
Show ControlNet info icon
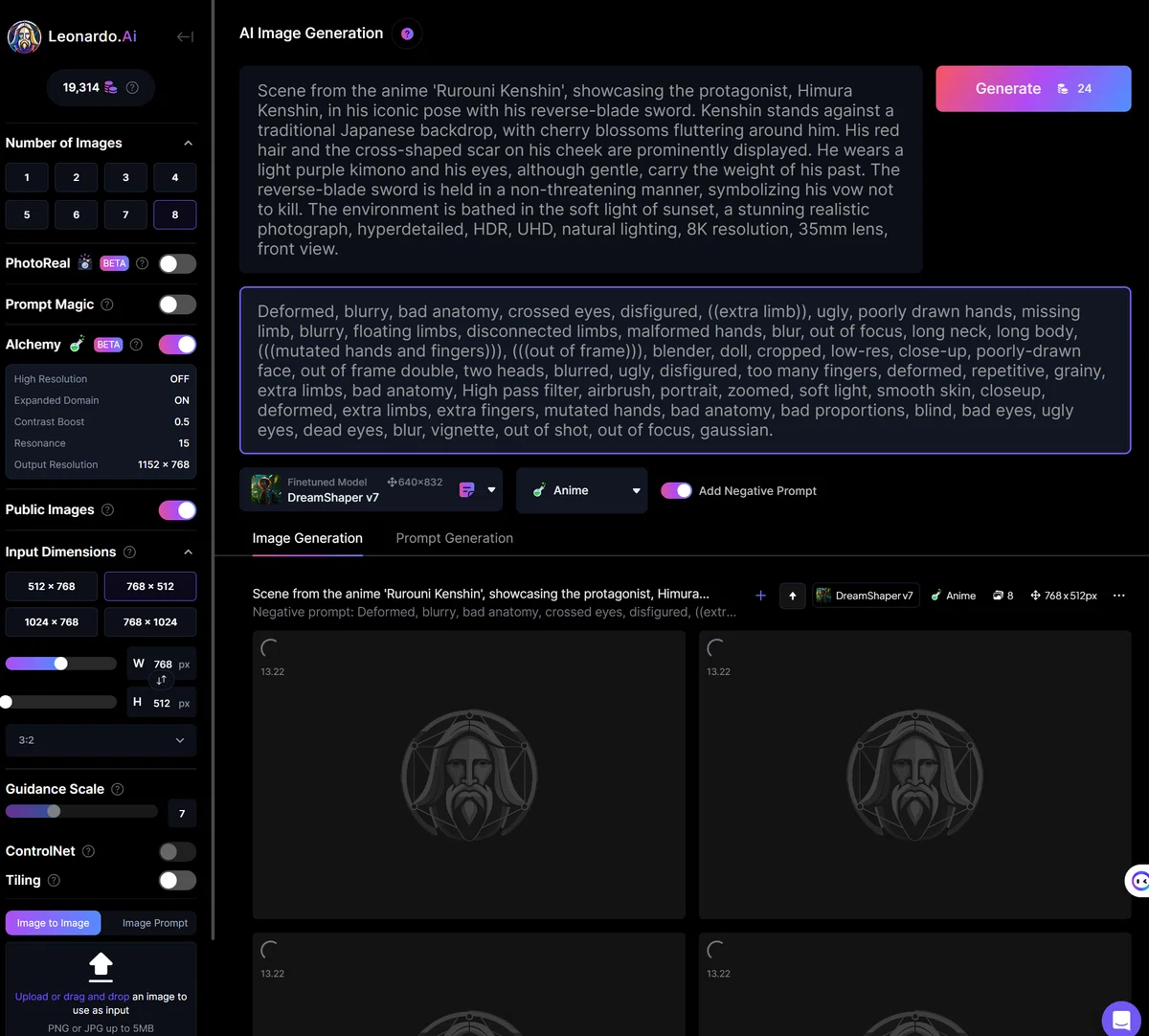point(88,851)
